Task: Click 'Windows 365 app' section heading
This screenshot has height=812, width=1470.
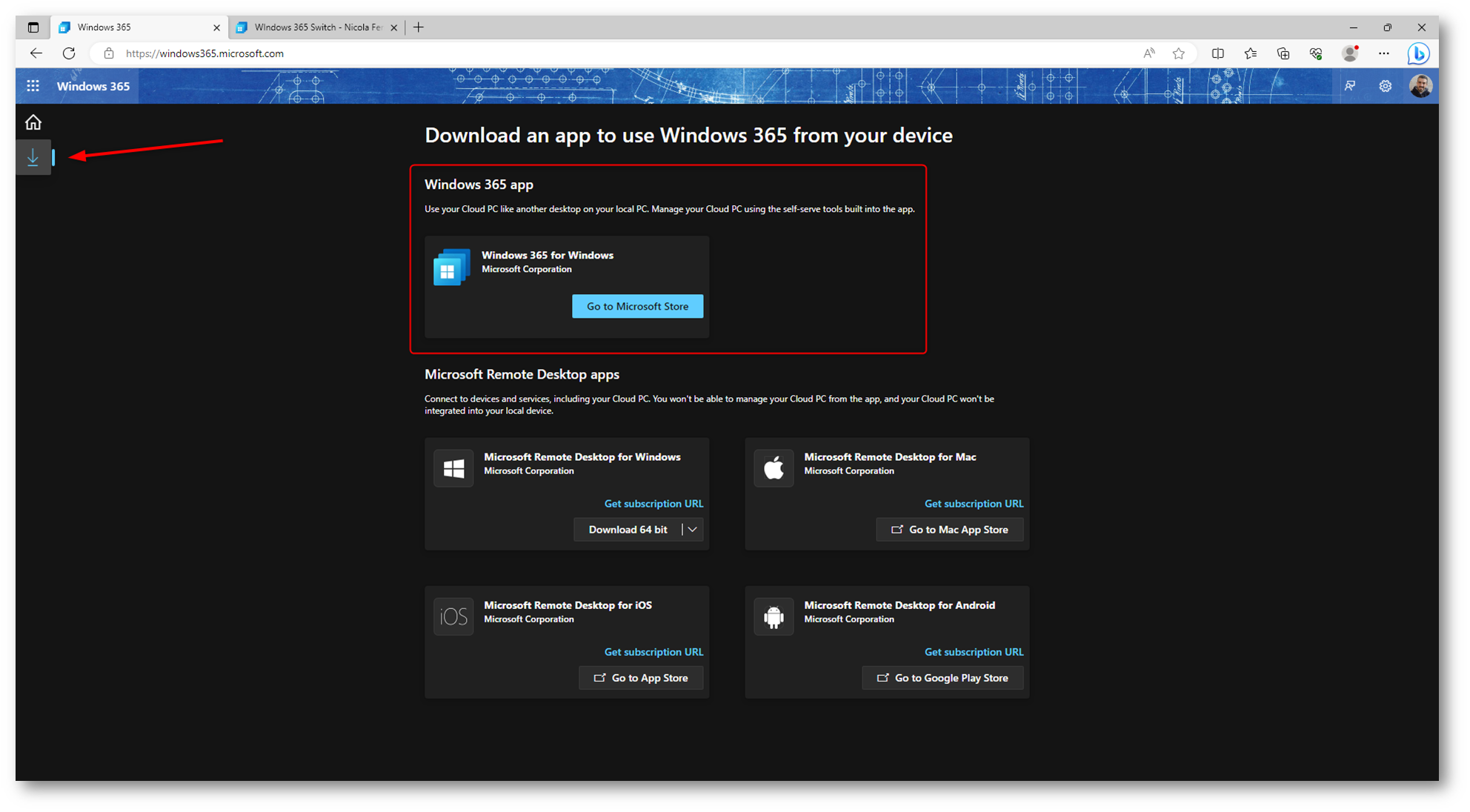Action: (x=479, y=184)
